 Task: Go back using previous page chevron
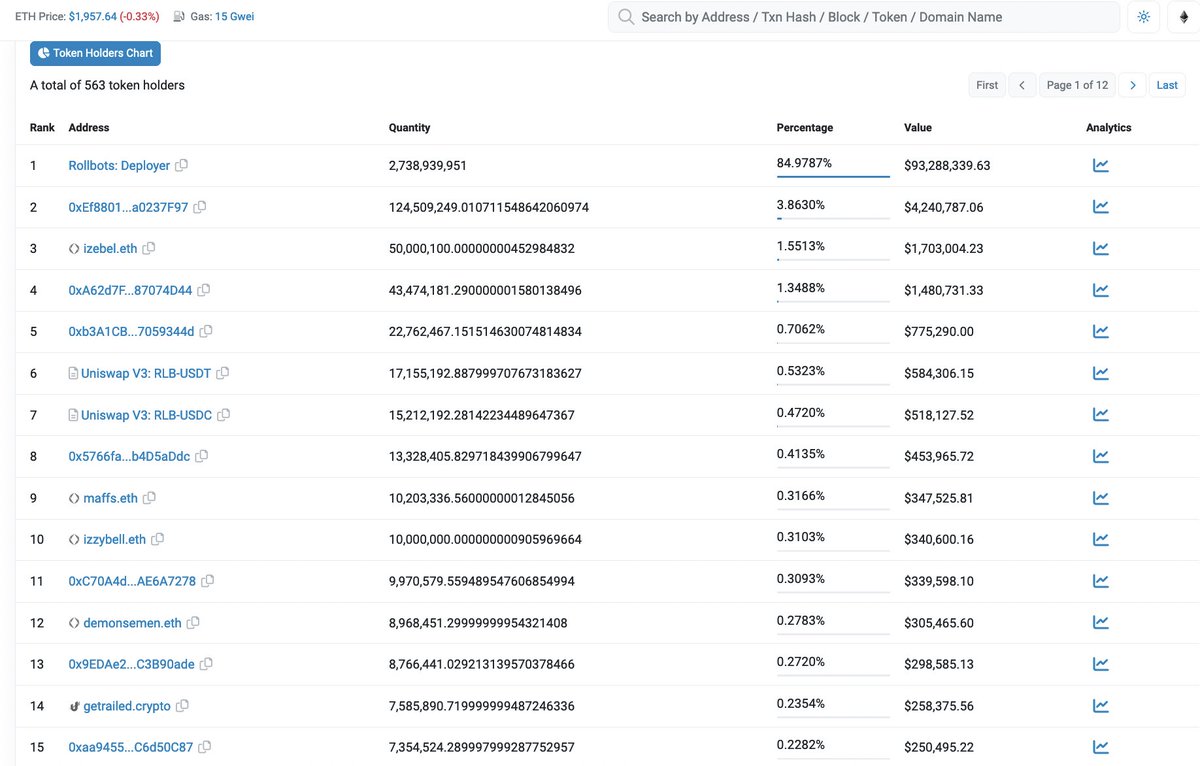point(1022,85)
